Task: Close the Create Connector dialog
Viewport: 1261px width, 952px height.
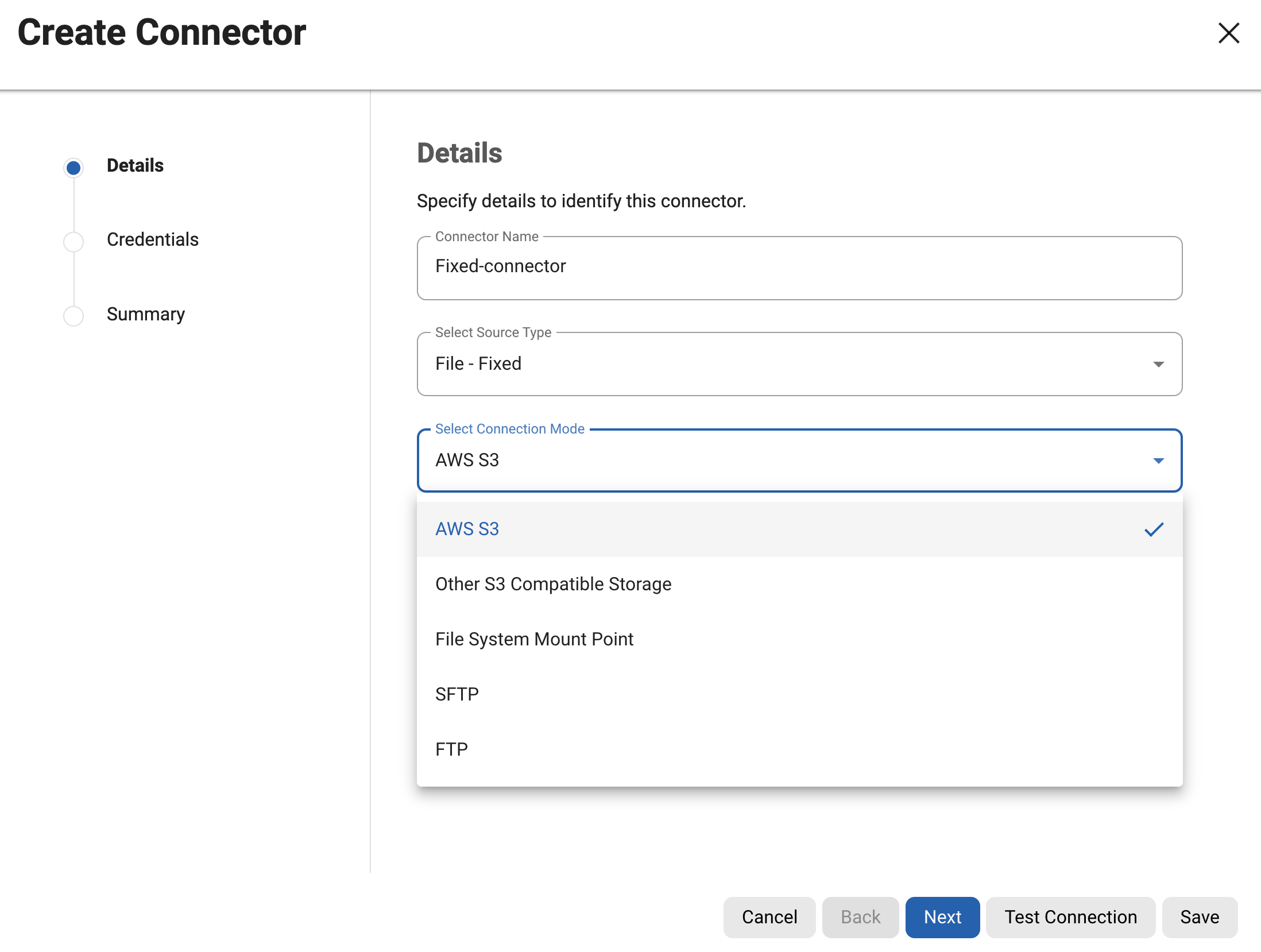Action: pos(1229,33)
